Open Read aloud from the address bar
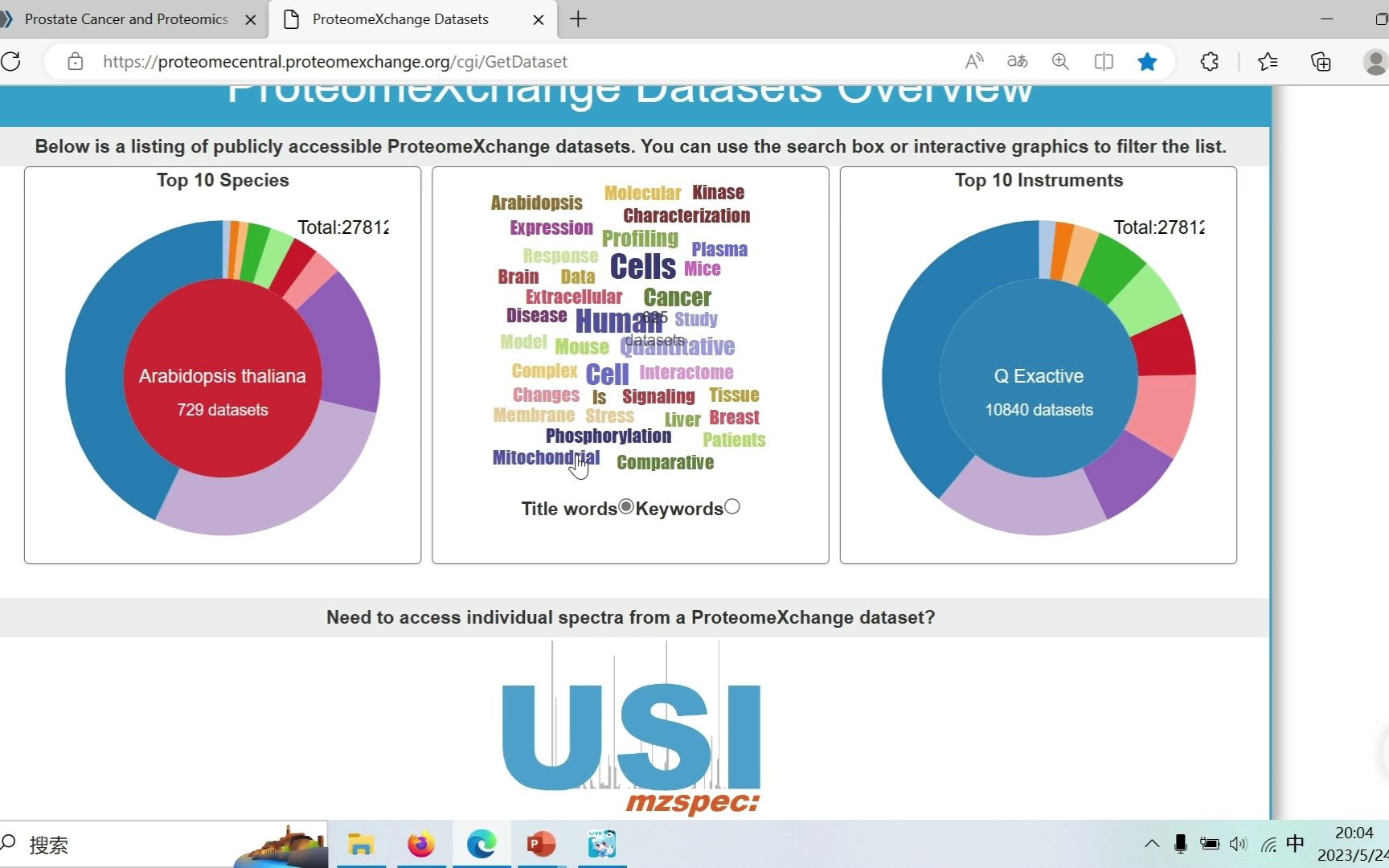This screenshot has height=868, width=1389. click(974, 61)
